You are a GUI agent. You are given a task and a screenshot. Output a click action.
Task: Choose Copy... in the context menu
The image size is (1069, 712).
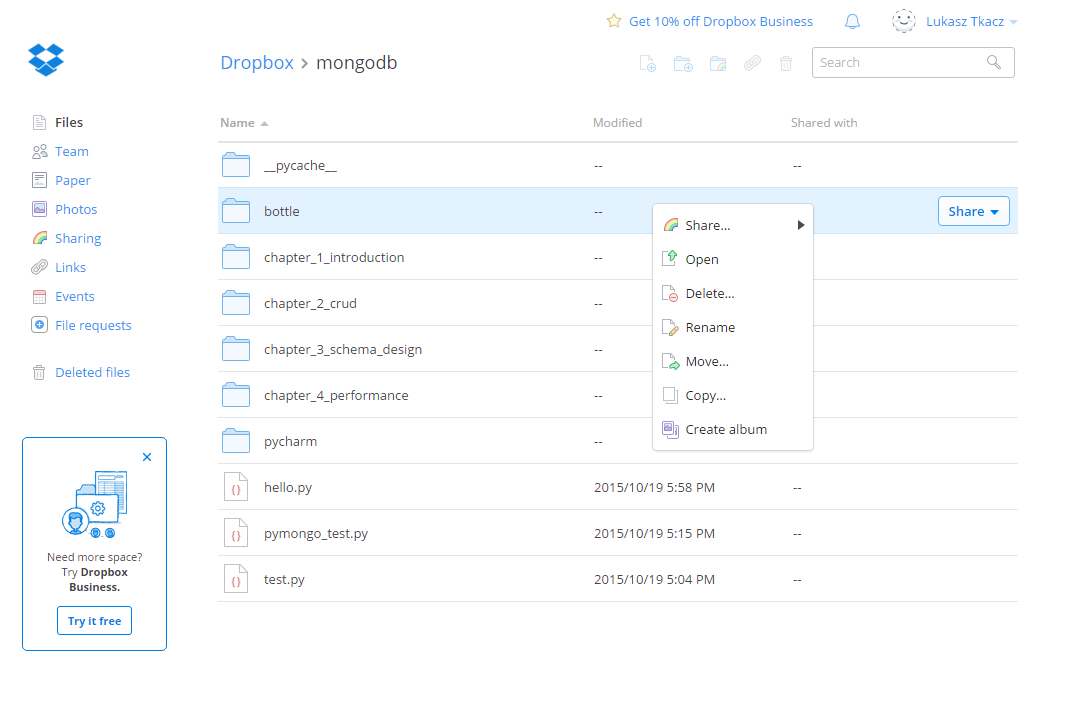coord(733,396)
